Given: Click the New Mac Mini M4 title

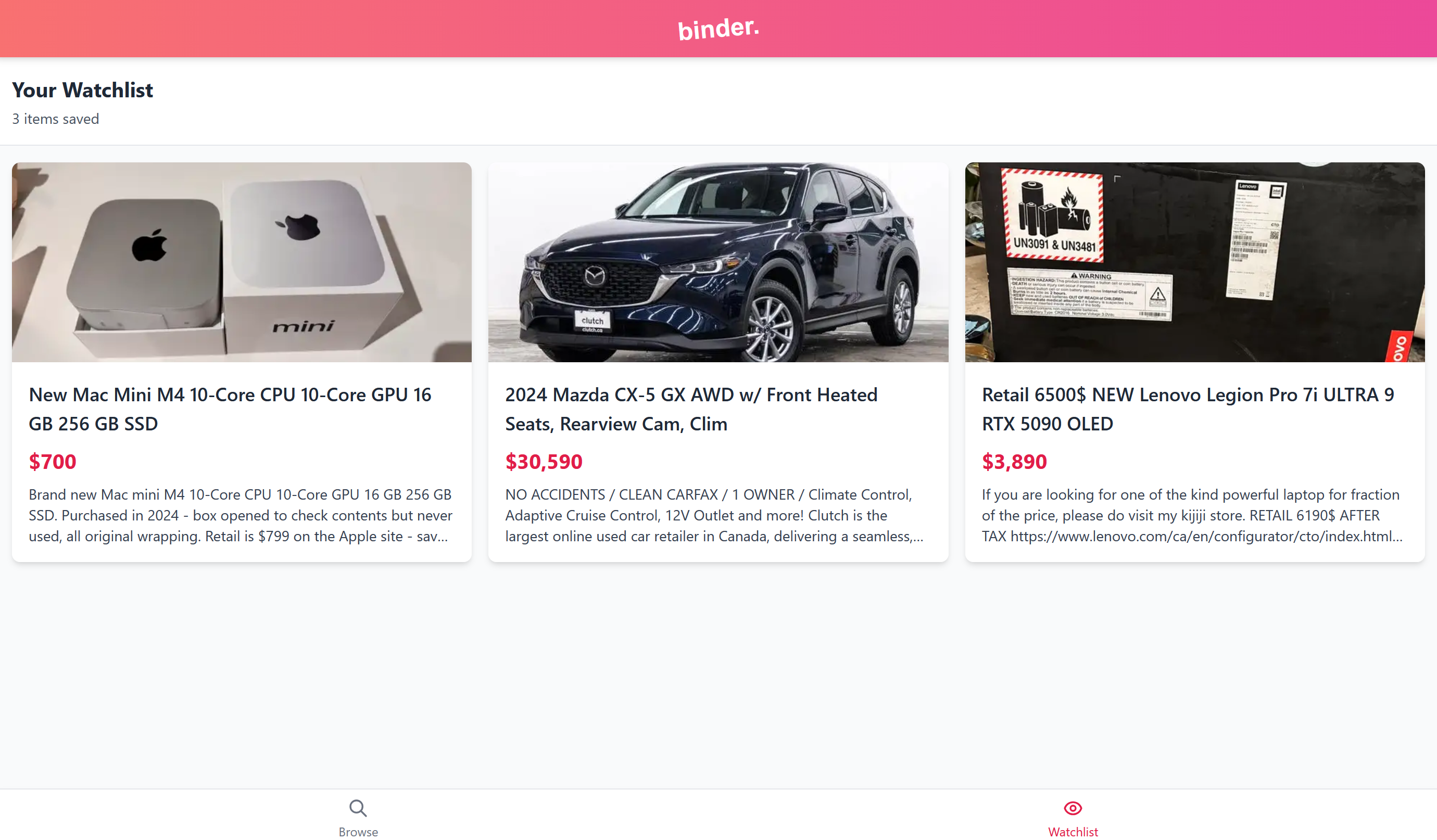Looking at the screenshot, I should tap(230, 409).
